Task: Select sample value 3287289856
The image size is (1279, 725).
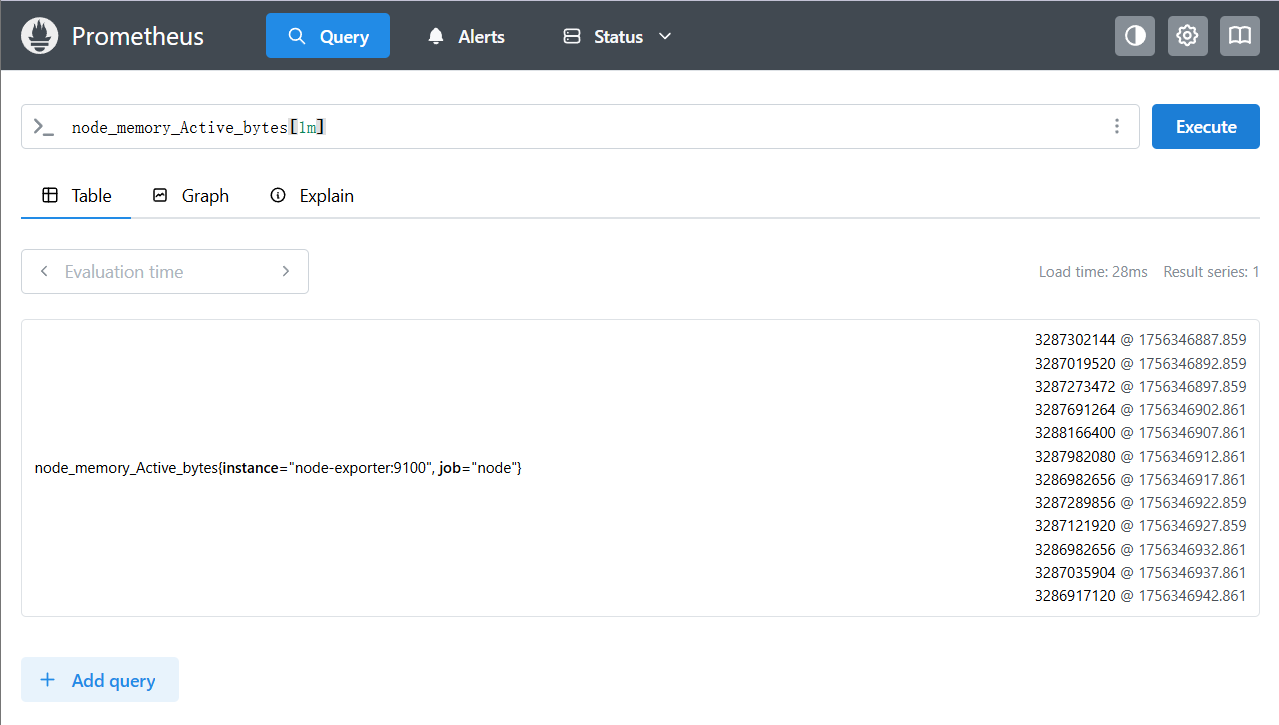Action: [x=1075, y=502]
